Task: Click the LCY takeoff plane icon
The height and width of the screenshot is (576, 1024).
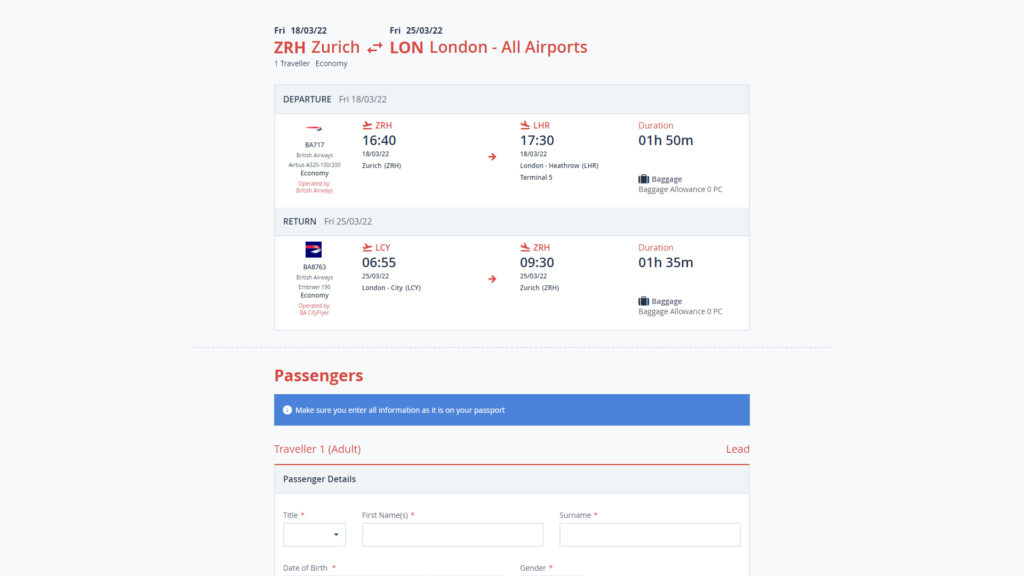Action: tap(367, 248)
